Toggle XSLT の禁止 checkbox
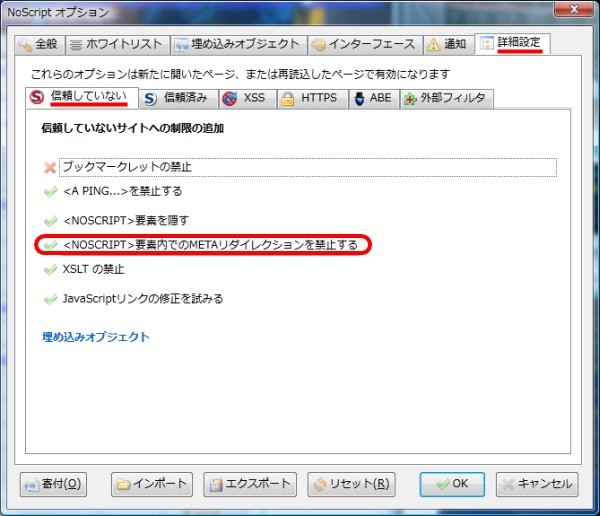Screen dimensions: 600x516 point(50,269)
